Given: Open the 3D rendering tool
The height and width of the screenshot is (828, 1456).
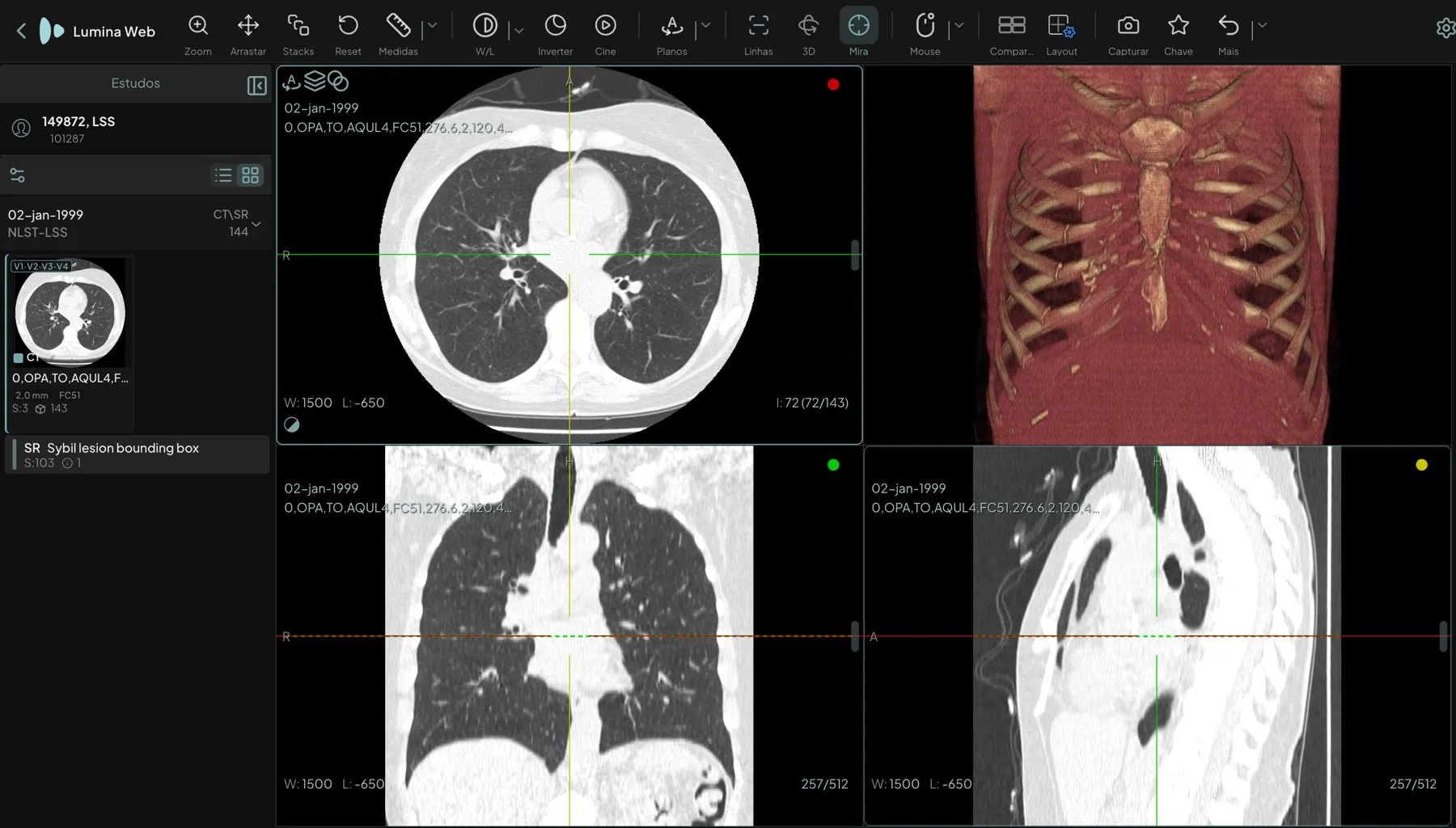Looking at the screenshot, I should (809, 26).
